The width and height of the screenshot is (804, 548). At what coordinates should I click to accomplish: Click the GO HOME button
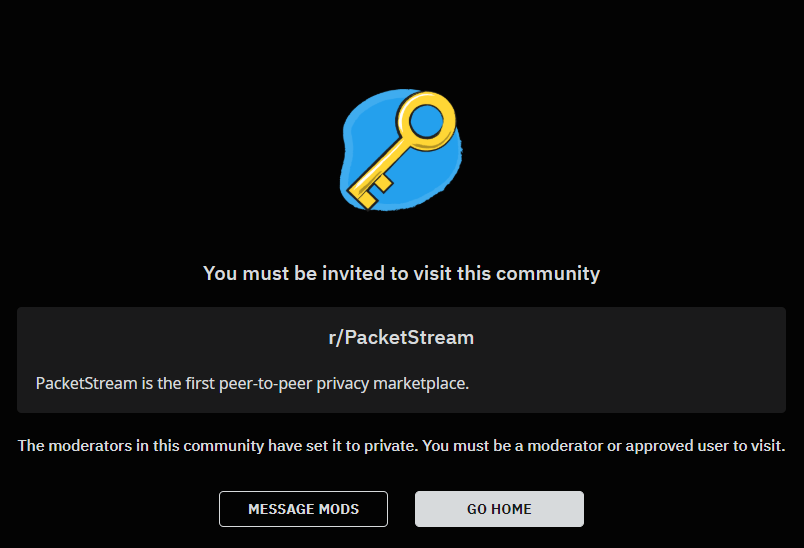coord(499,509)
